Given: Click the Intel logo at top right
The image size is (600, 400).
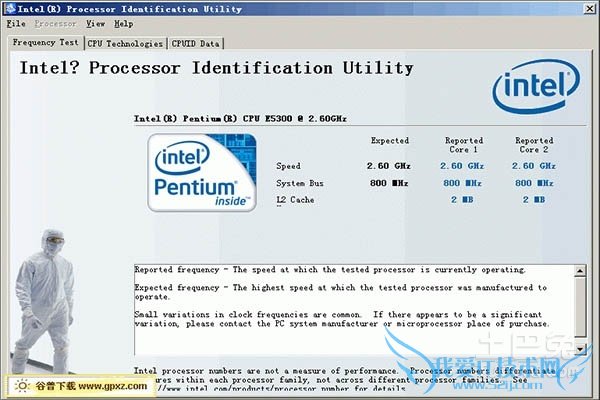Looking at the screenshot, I should tap(536, 87).
